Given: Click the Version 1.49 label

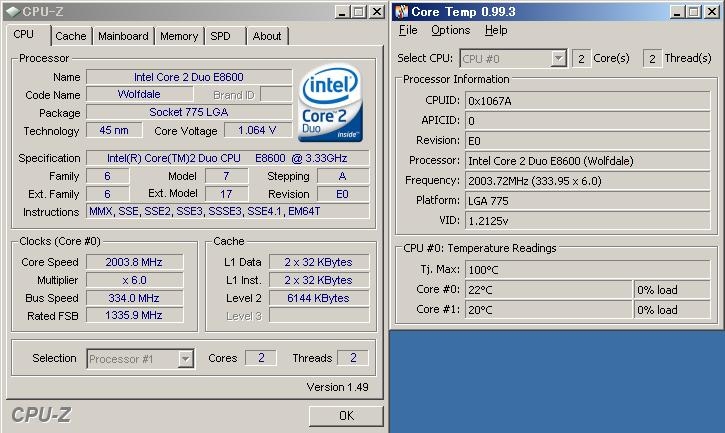Looking at the screenshot, I should pos(338,387).
